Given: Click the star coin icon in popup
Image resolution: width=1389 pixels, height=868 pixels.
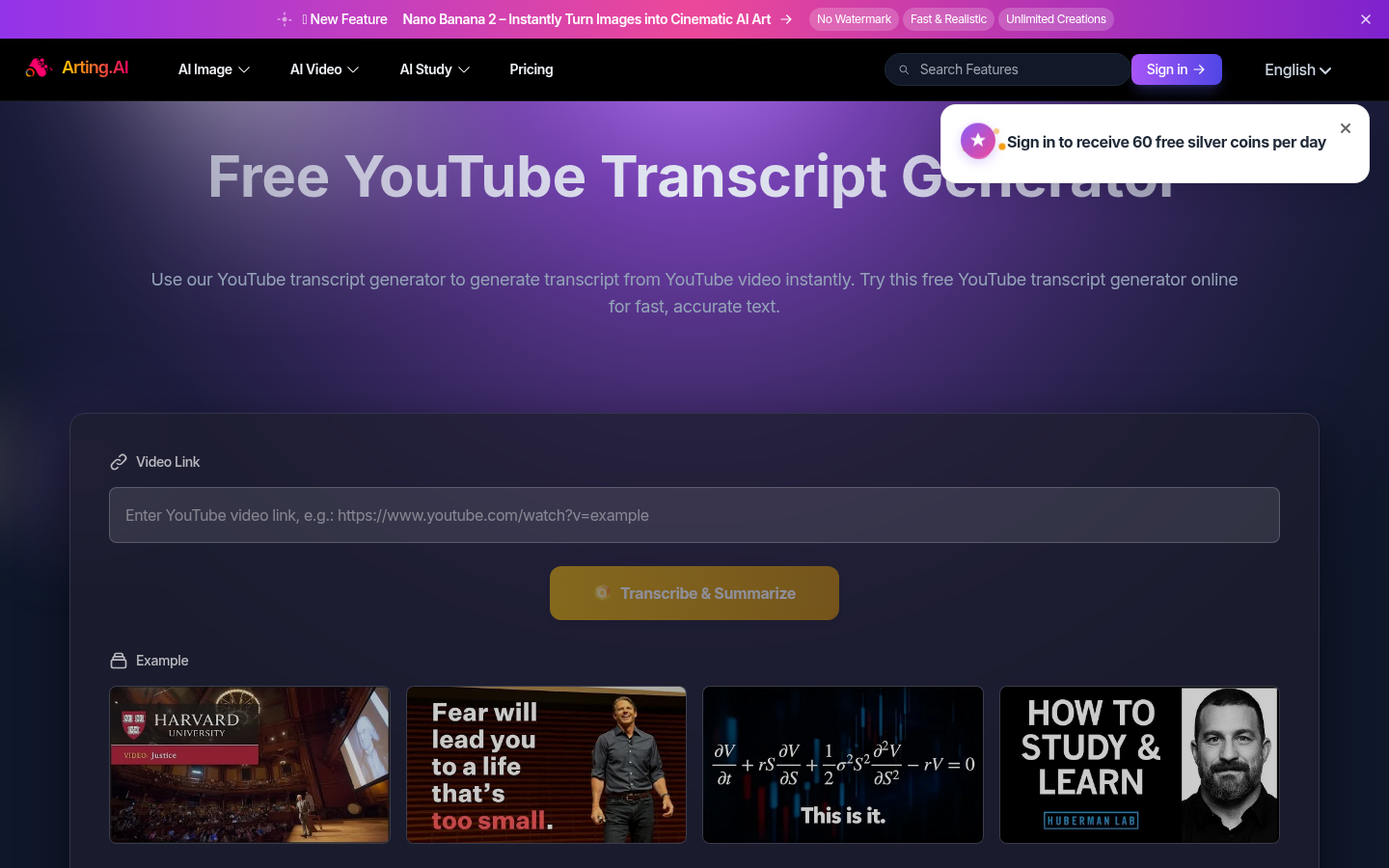Looking at the screenshot, I should click(978, 142).
